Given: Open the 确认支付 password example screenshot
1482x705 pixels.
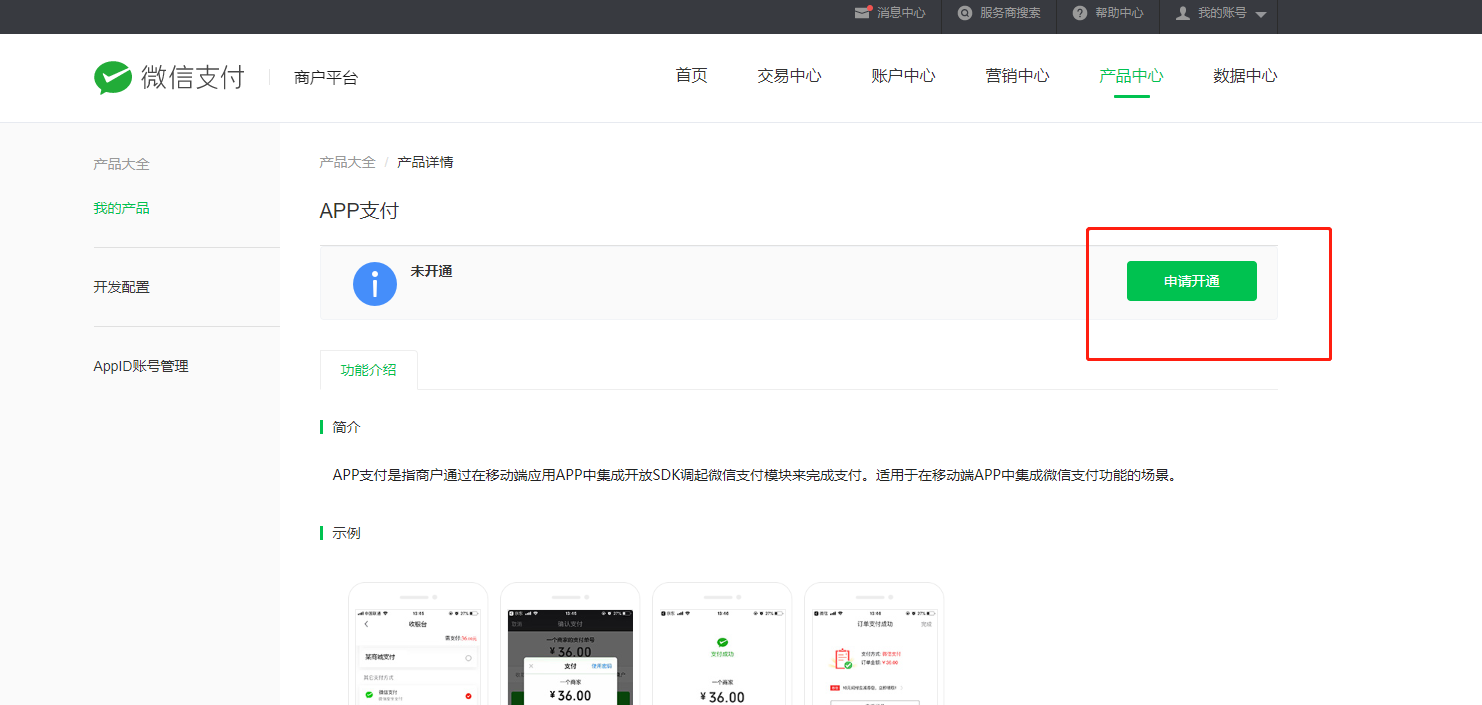Looking at the screenshot, I should click(570, 644).
